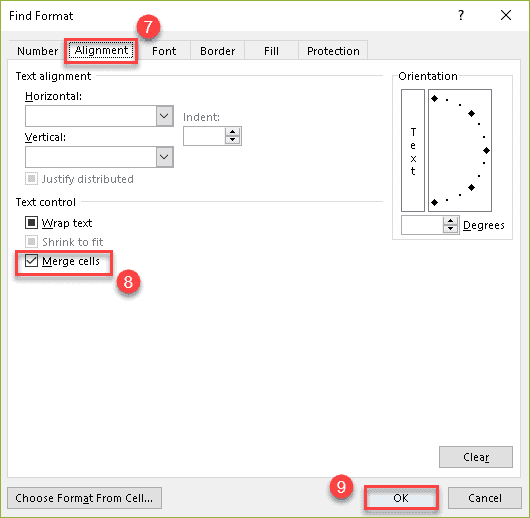Increase Degrees with the up arrow
Screen dimensions: 530x518
coord(451,221)
